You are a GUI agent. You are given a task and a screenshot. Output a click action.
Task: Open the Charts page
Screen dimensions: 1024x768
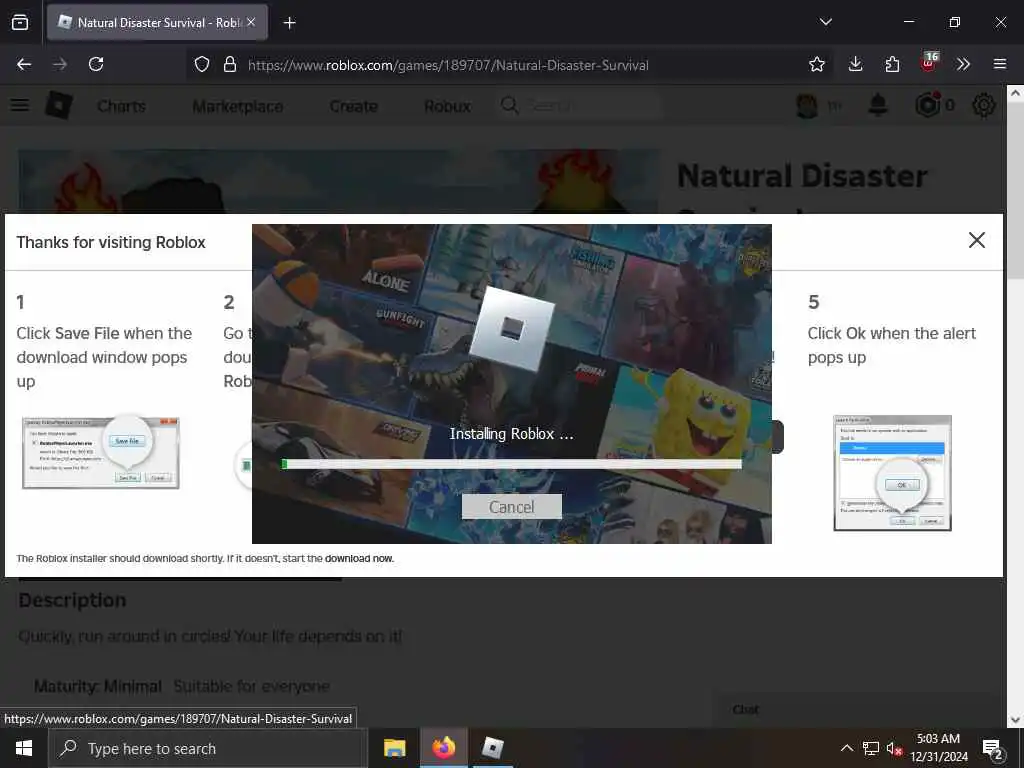[x=121, y=106]
